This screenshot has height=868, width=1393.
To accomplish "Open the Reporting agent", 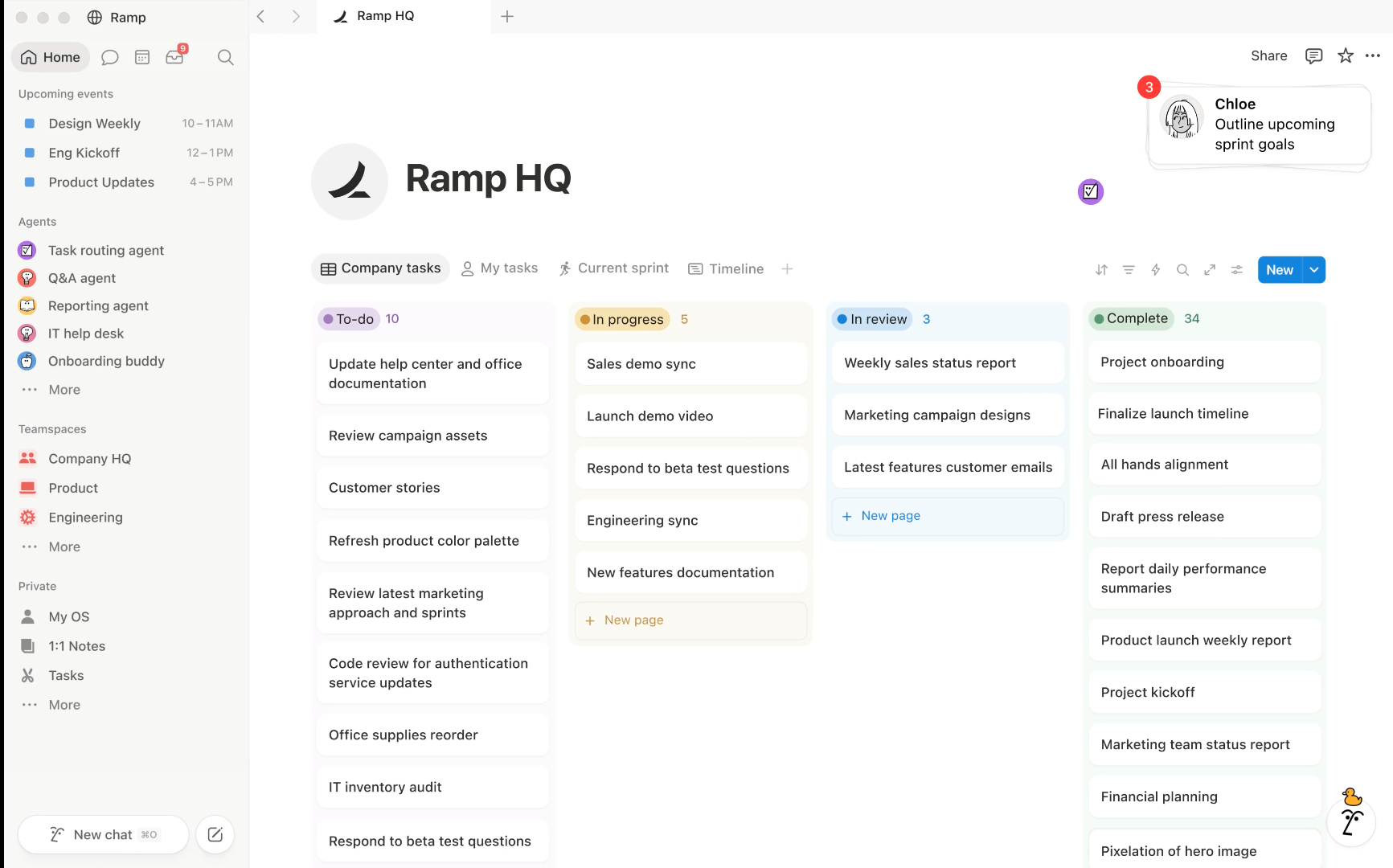I will coord(83,306).
